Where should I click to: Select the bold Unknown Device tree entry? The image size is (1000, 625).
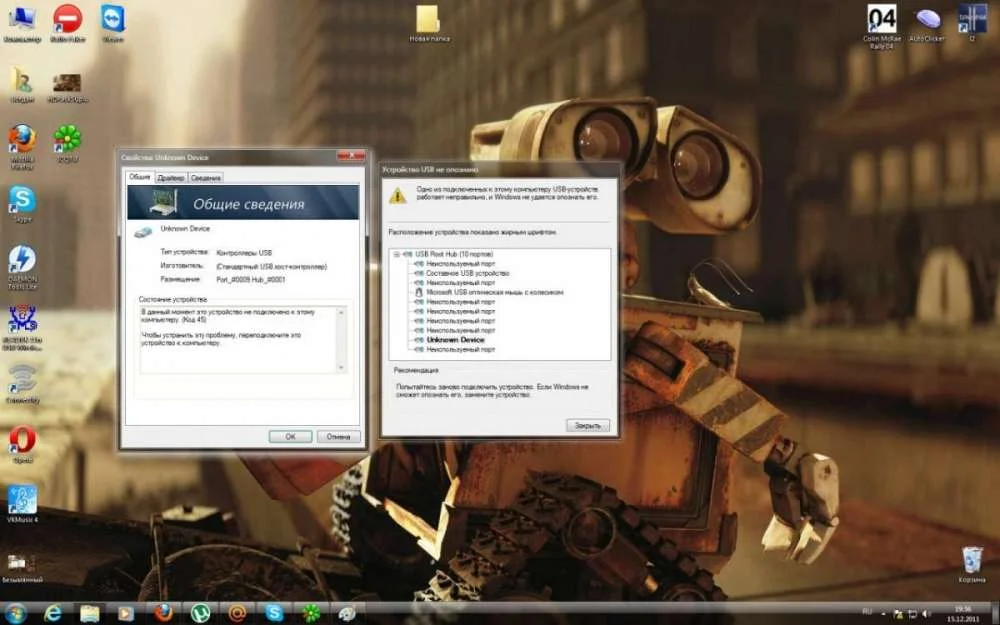coord(455,340)
